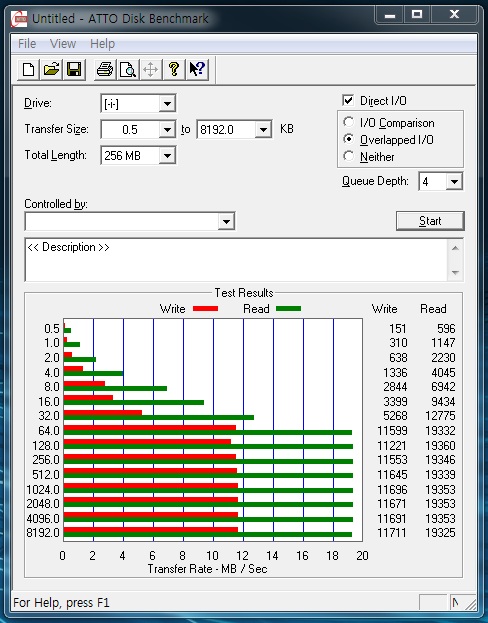Open the Total Length 256 MB dropdown

167,156
